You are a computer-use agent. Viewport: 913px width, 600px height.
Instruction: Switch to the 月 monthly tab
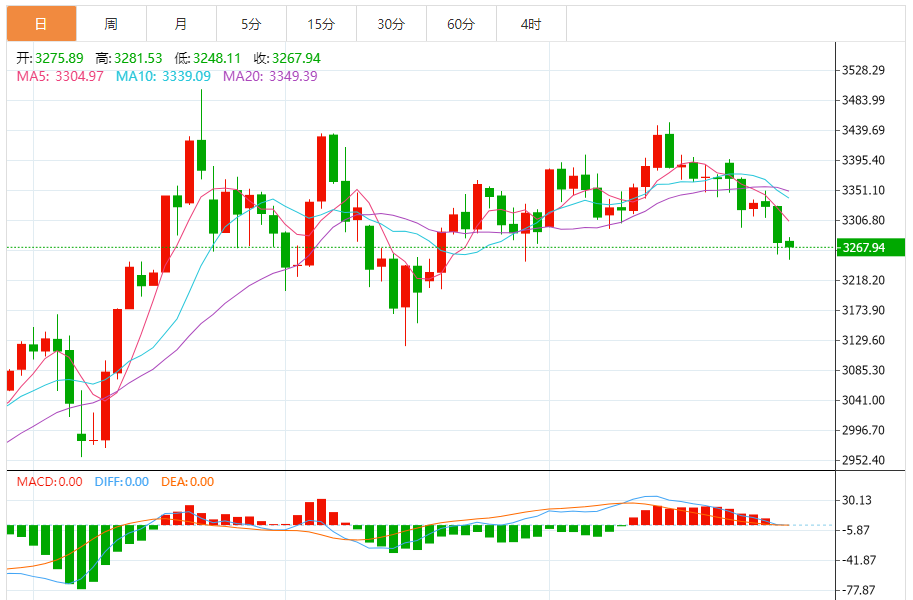[181, 24]
